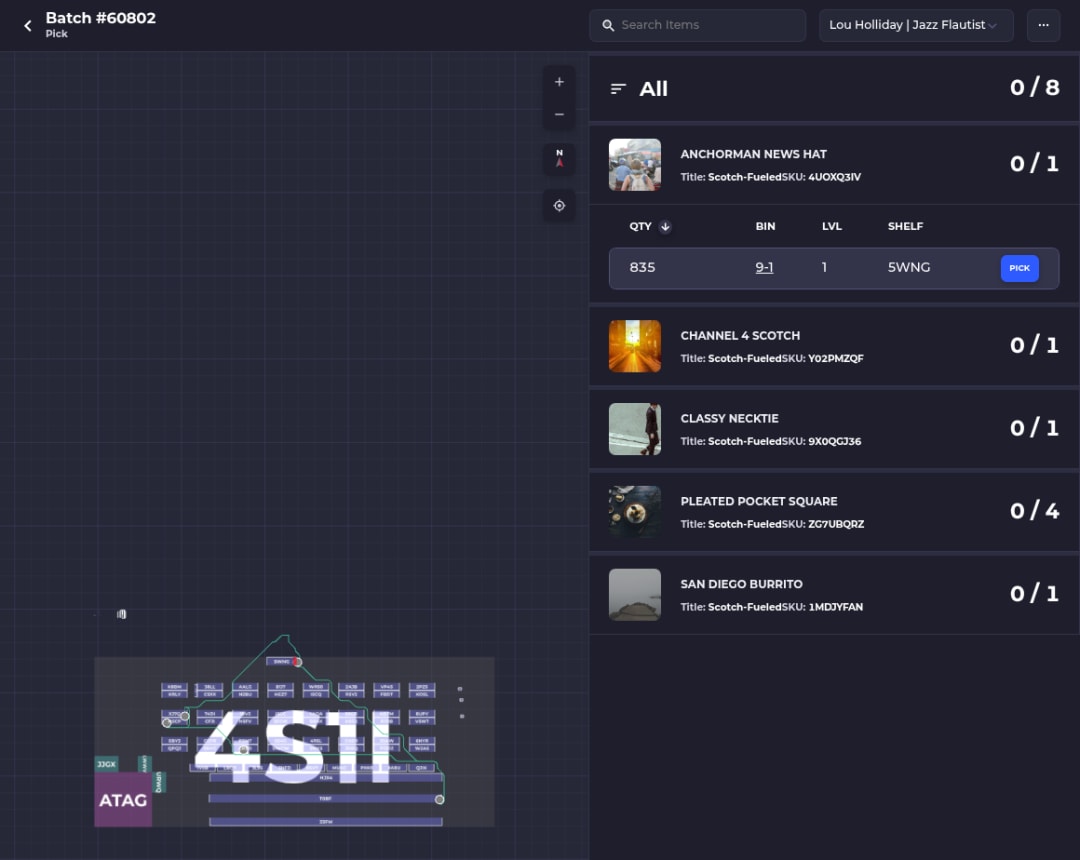
Task: Click the 0 / 8 total pick count
Action: coord(1034,87)
